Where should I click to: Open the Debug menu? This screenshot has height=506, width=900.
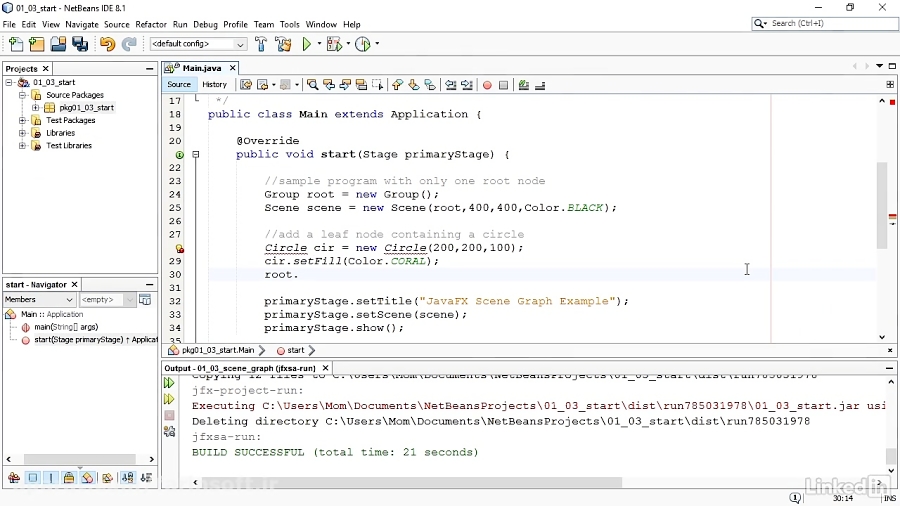[205, 25]
